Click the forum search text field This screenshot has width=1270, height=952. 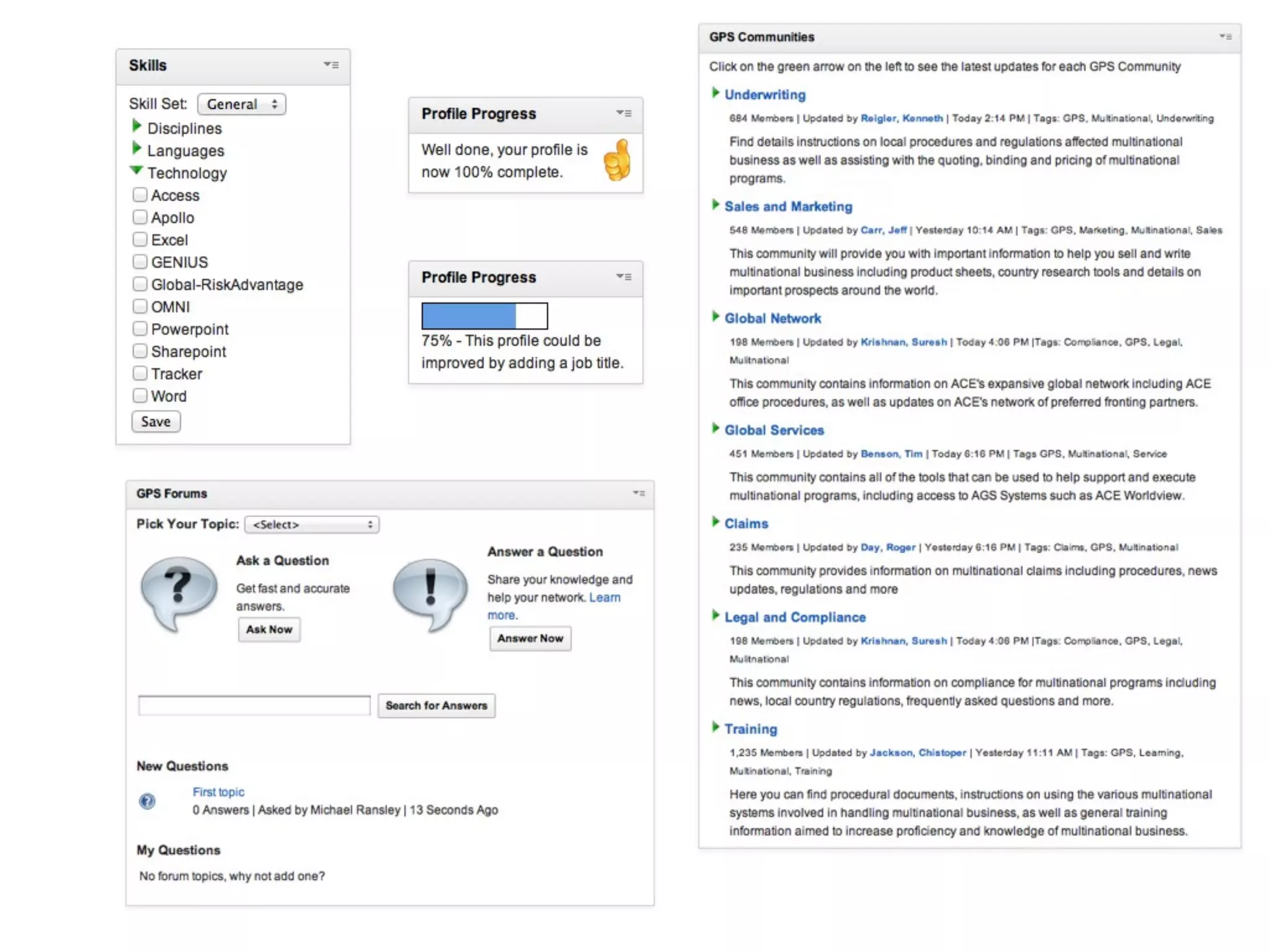pos(254,705)
